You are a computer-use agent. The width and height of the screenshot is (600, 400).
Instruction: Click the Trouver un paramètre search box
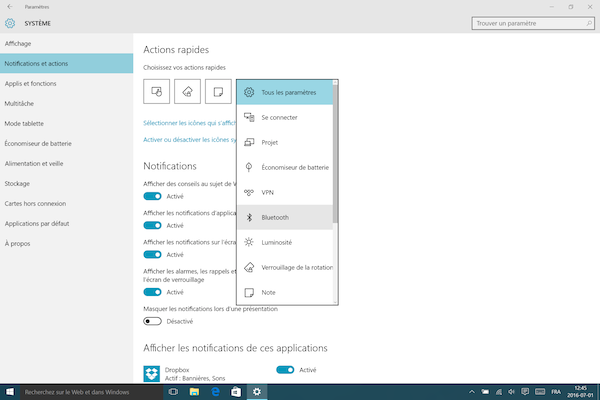[x=533, y=23]
